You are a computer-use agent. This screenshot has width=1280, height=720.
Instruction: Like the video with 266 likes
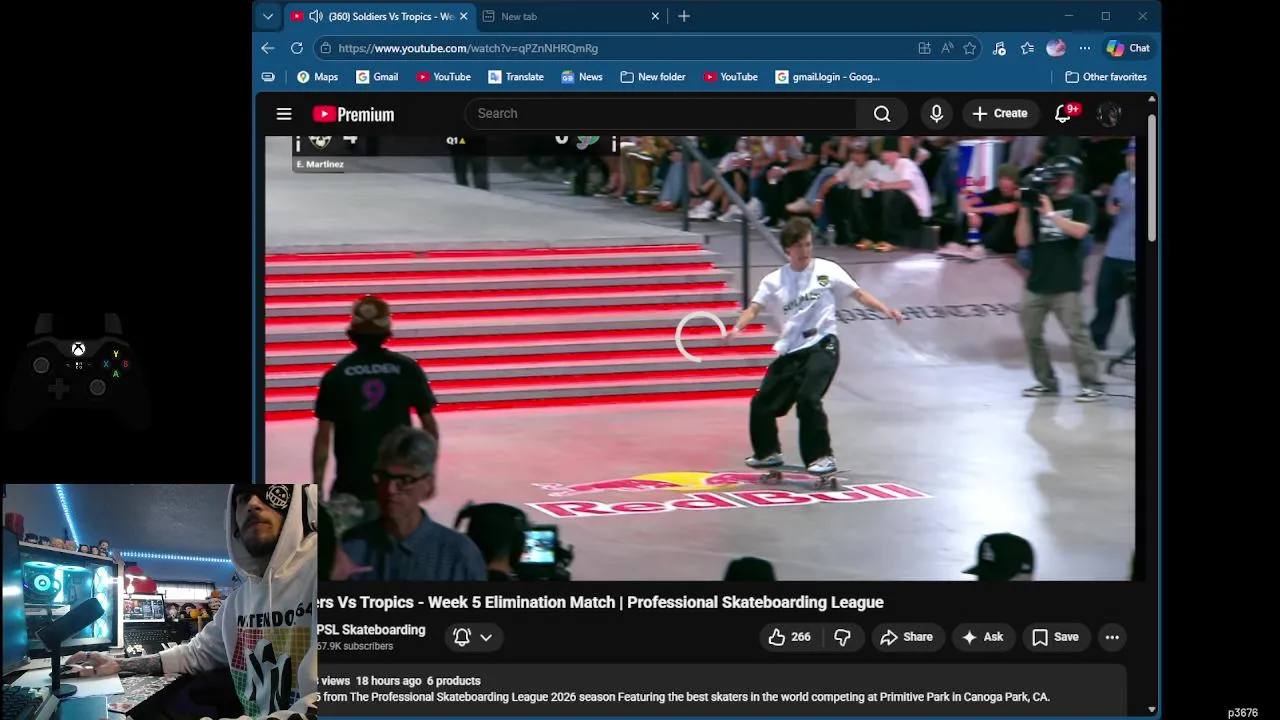tap(790, 637)
